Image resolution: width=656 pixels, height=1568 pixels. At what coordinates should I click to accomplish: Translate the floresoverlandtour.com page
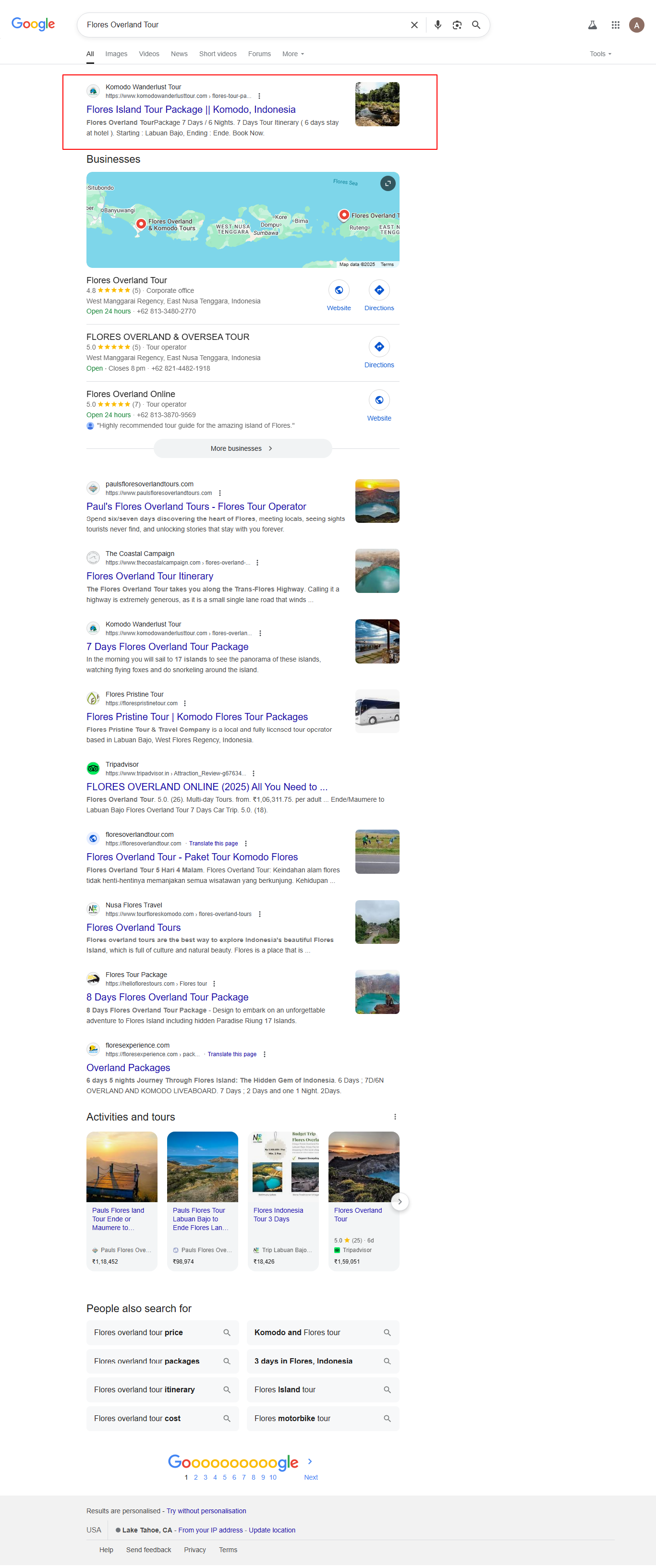pos(213,843)
